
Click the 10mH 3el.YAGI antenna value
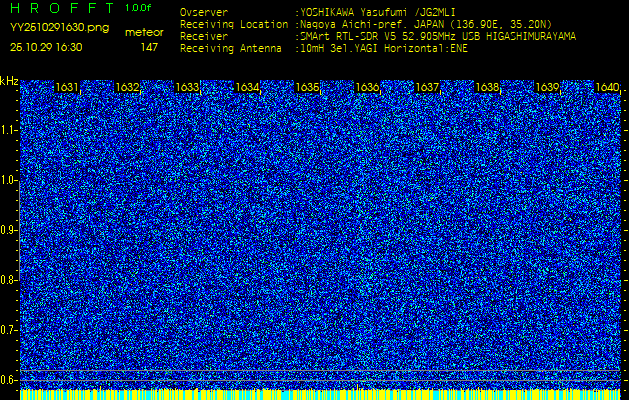click(x=384, y=49)
